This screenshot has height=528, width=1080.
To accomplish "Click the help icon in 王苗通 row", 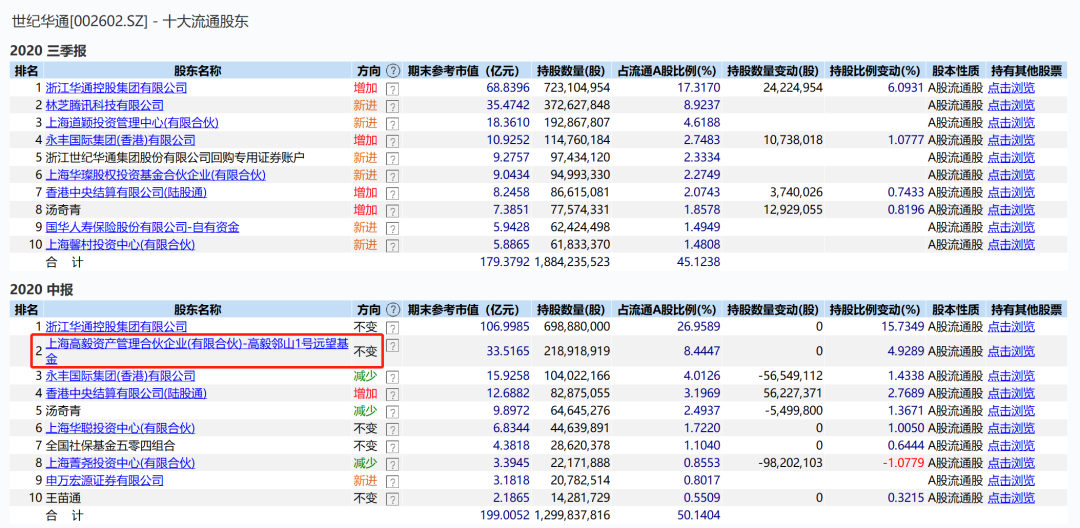I will pyautogui.click(x=392, y=498).
